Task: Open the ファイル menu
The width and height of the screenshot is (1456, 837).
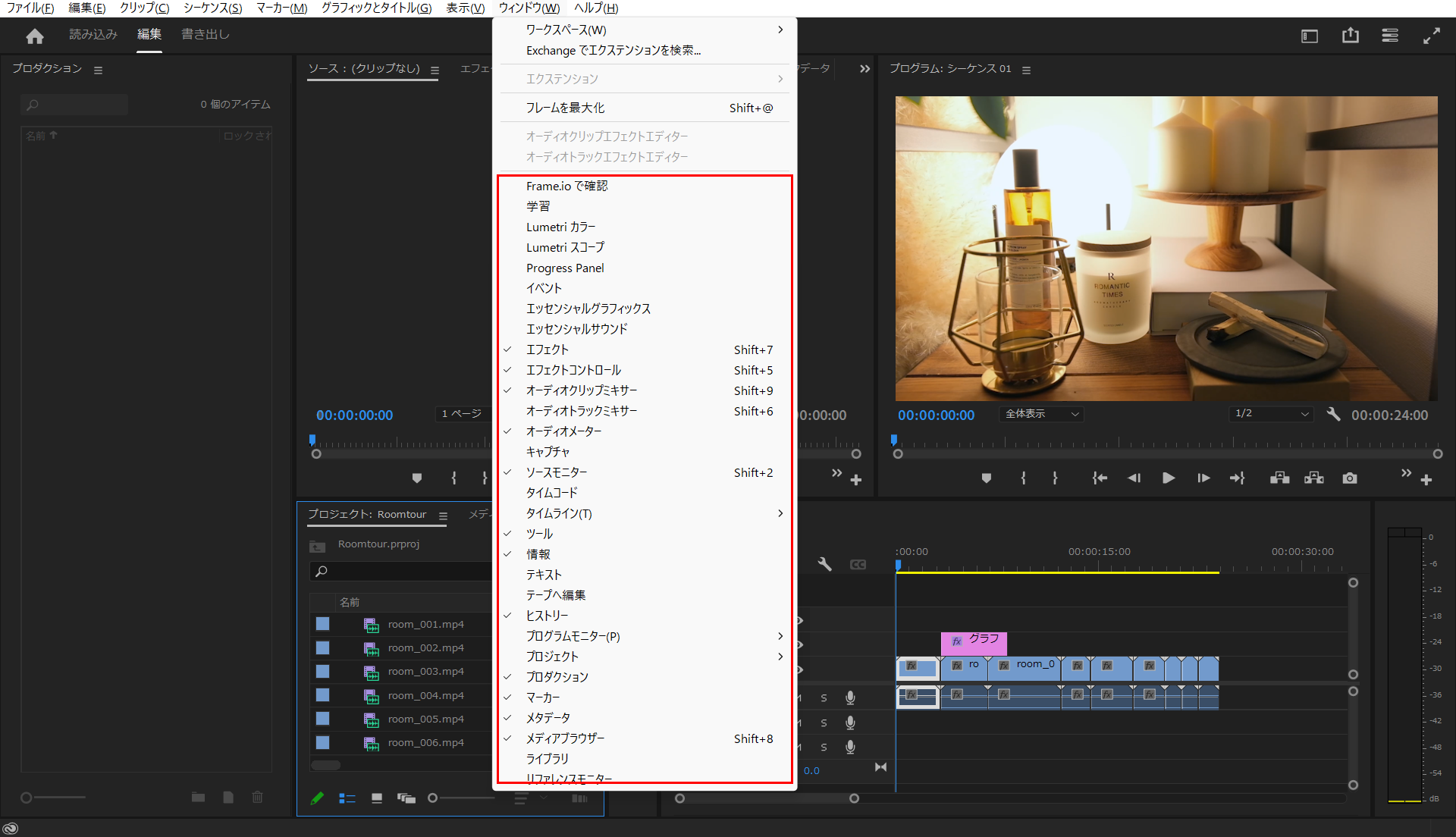Action: [x=30, y=8]
